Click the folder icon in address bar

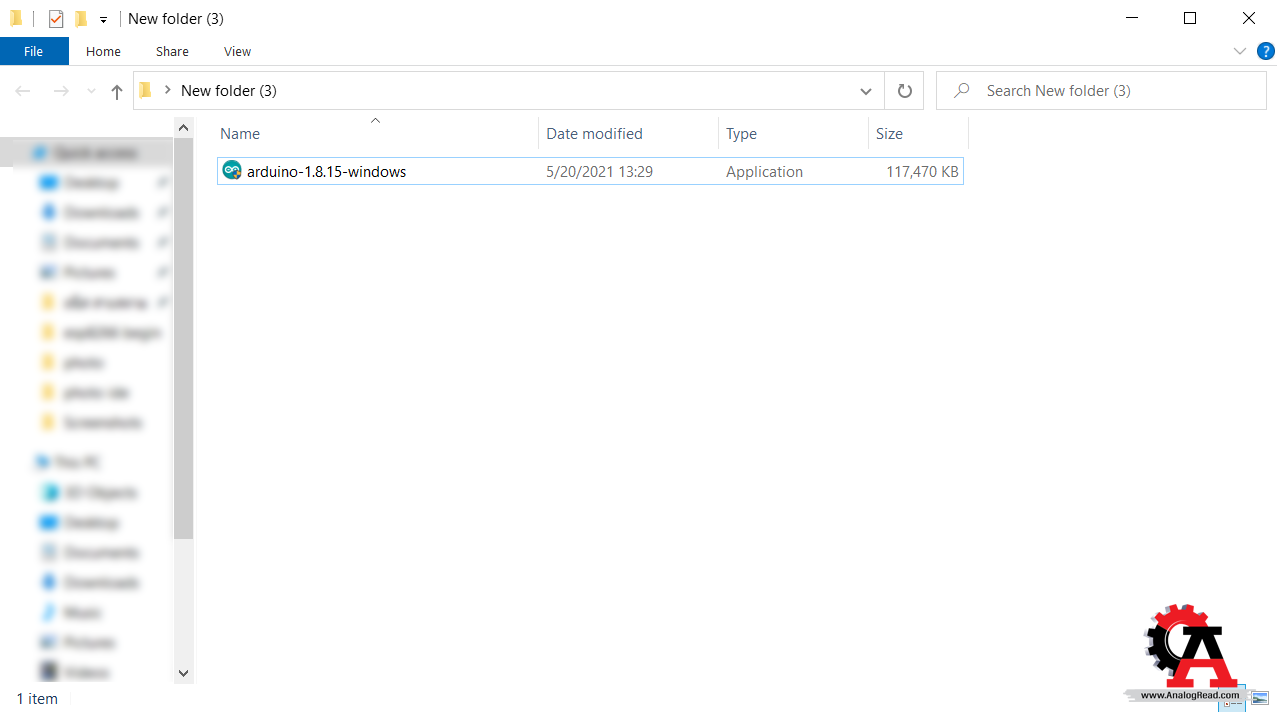click(146, 90)
